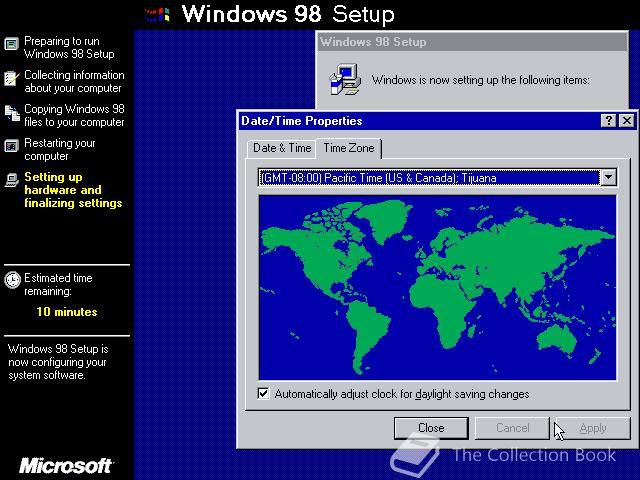Open the time zone dropdown arrow

[x=608, y=178]
